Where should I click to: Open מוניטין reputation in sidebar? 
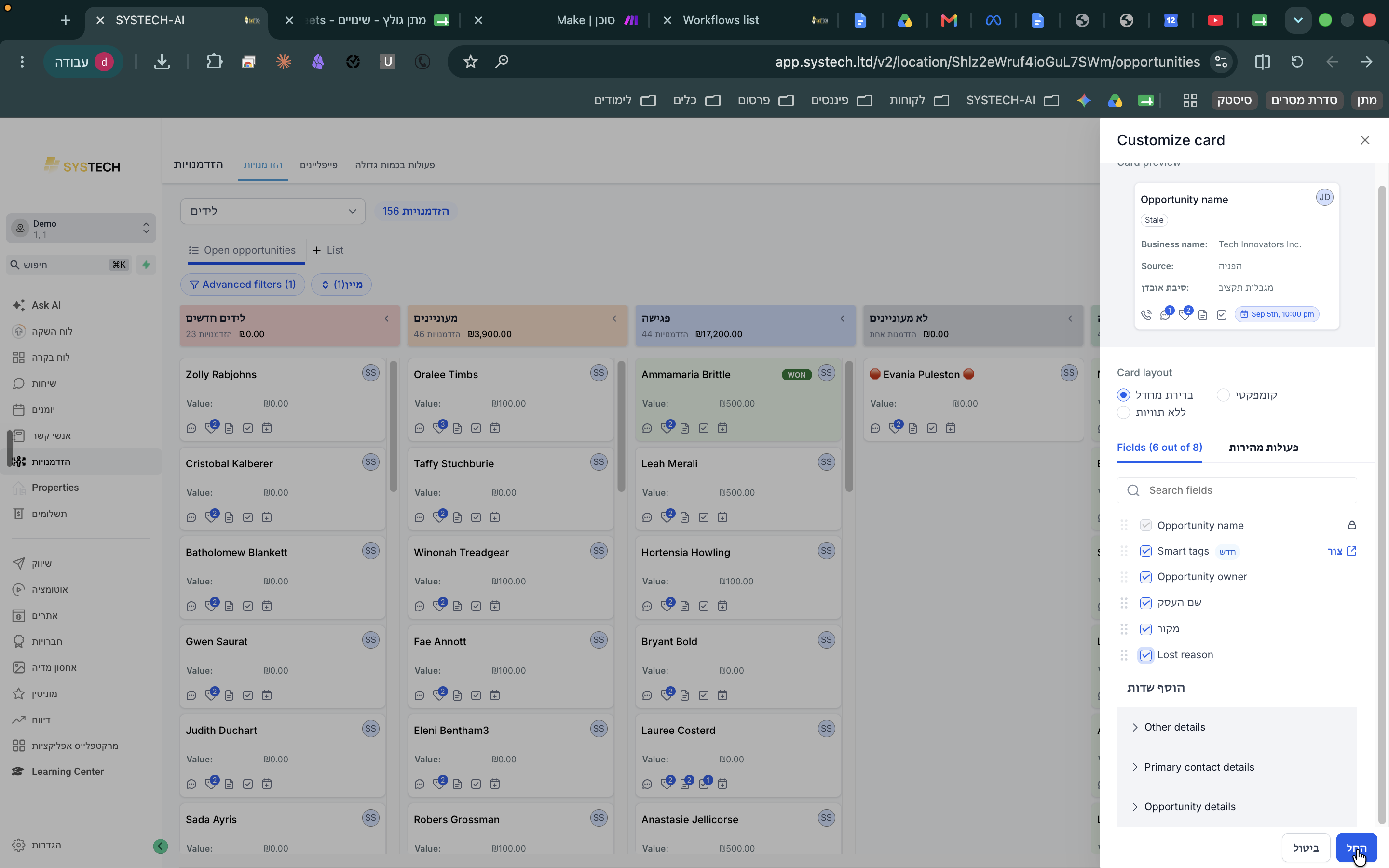(x=35, y=693)
